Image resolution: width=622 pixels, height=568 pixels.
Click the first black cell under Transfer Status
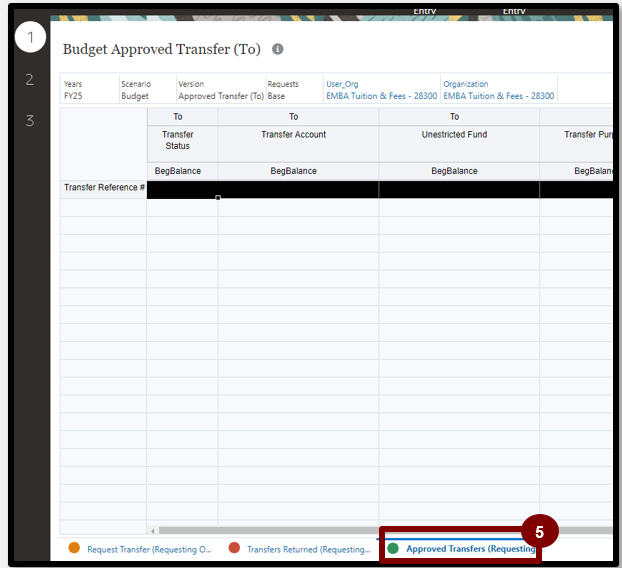(182, 190)
